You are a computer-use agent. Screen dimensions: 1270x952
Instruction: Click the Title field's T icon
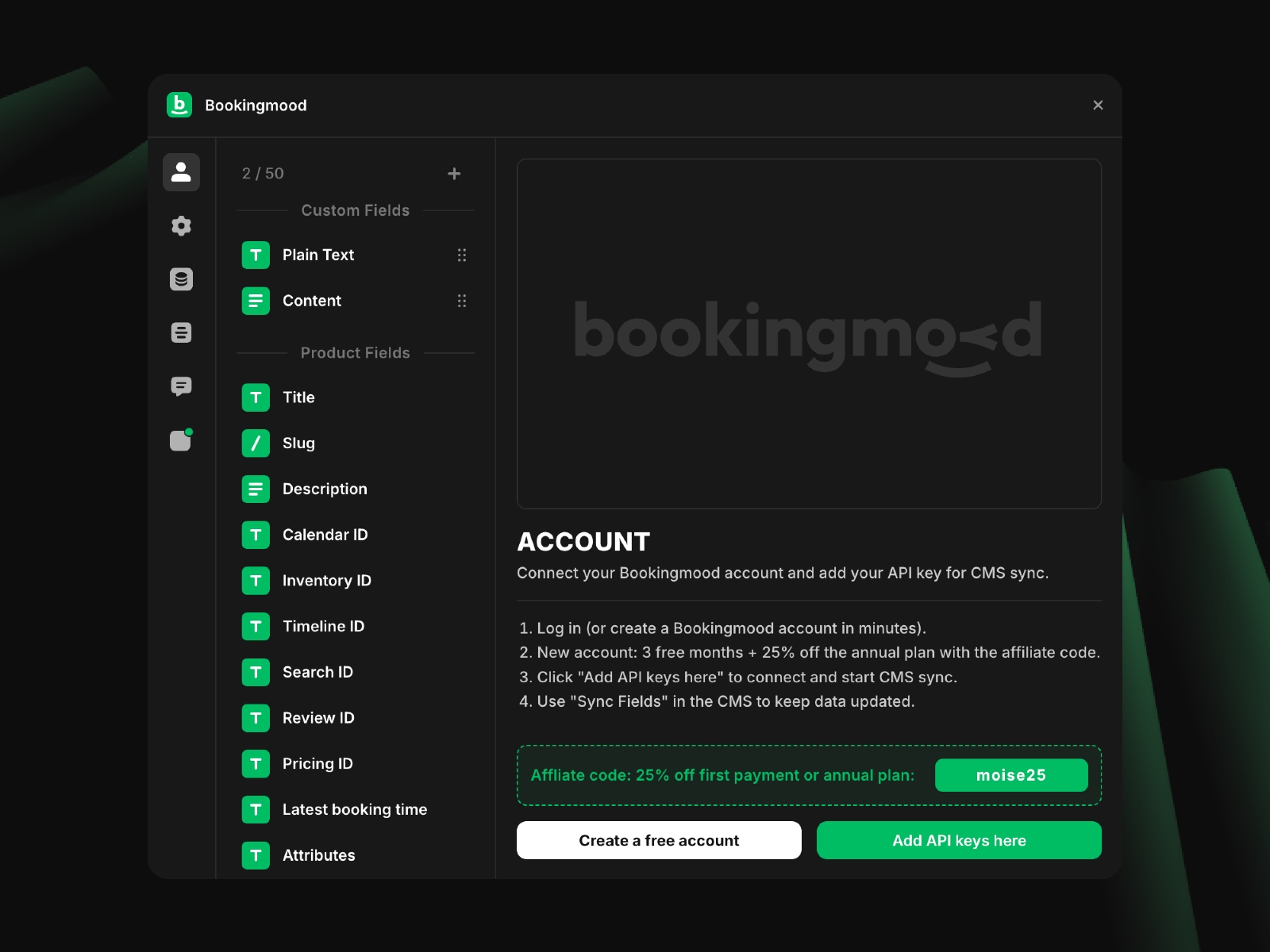[x=256, y=397]
